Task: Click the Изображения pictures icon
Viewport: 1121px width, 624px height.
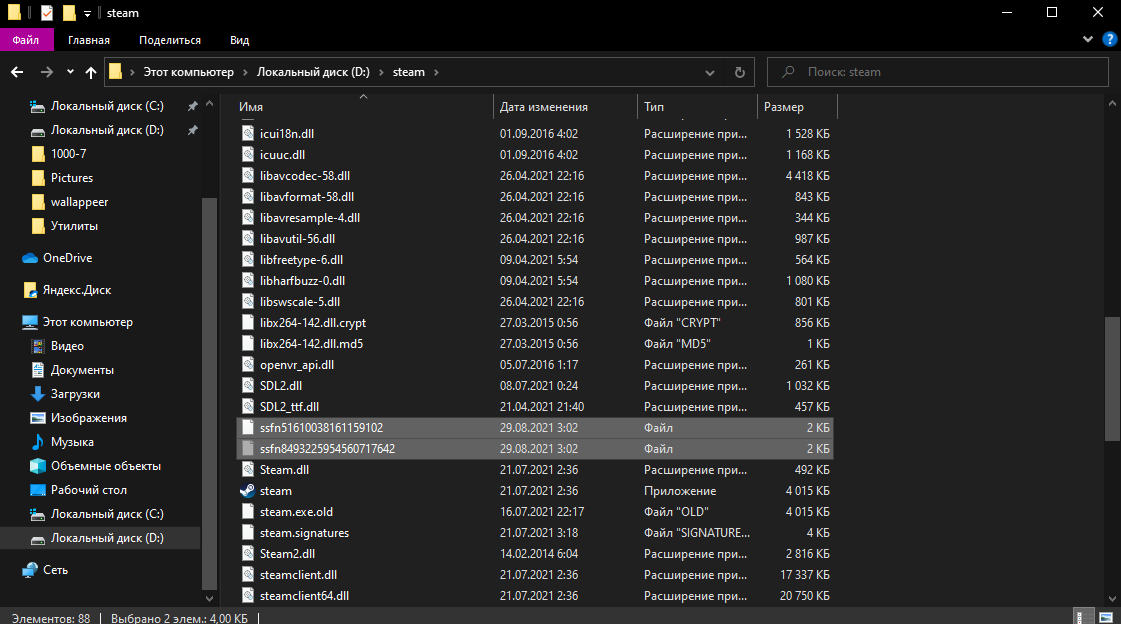Action: 38,418
